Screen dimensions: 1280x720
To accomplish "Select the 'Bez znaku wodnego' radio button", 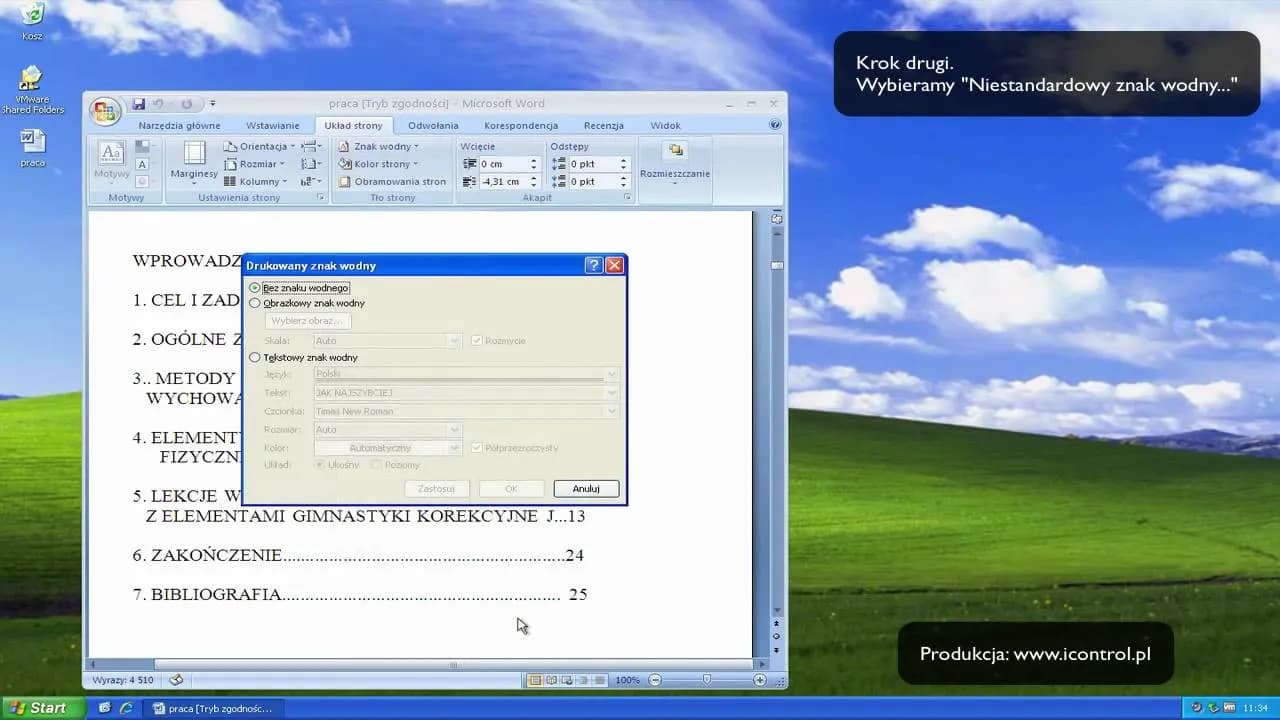I will pyautogui.click(x=255, y=288).
